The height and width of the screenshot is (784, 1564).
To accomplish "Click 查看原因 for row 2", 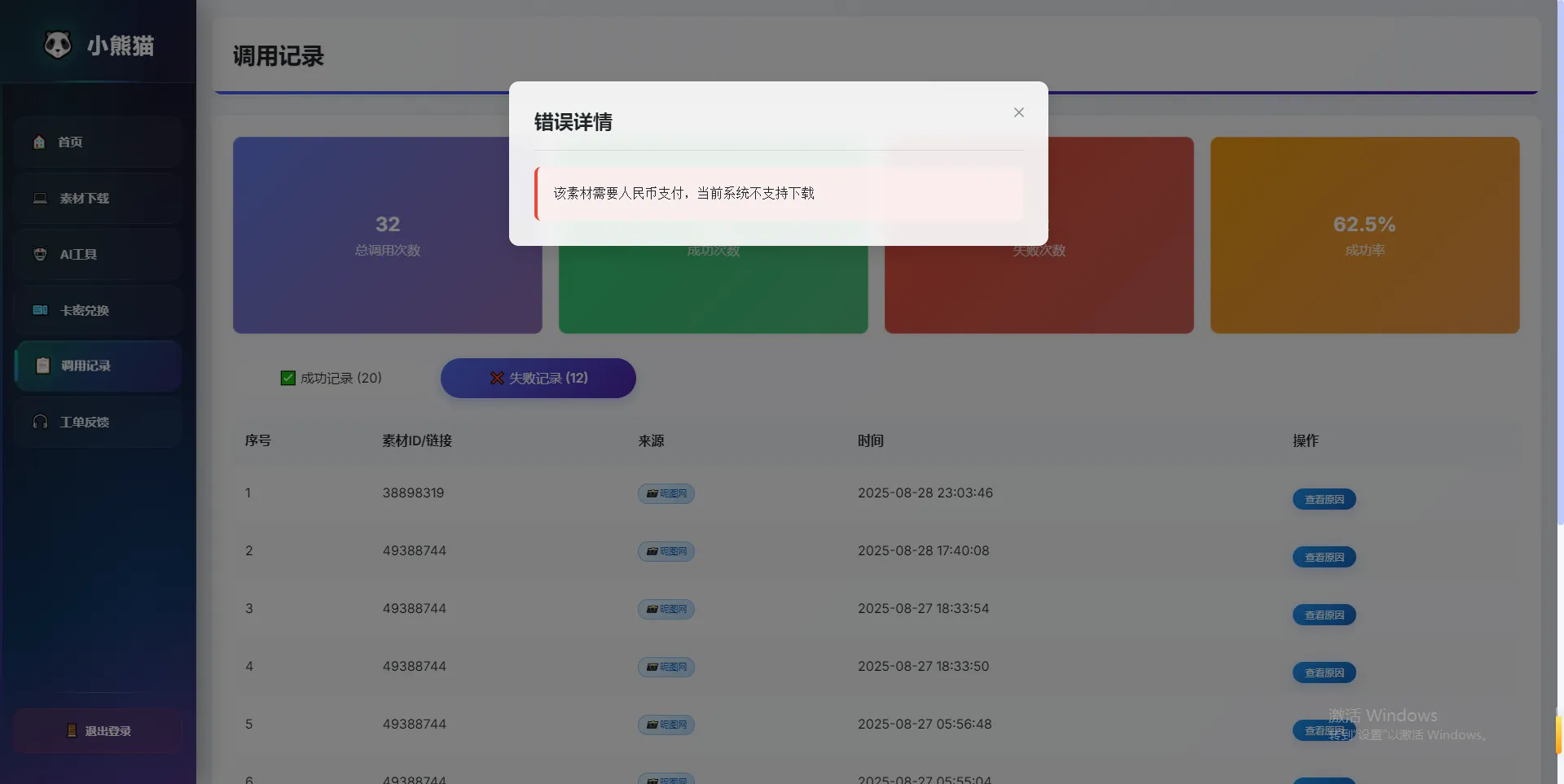I will click(x=1324, y=557).
